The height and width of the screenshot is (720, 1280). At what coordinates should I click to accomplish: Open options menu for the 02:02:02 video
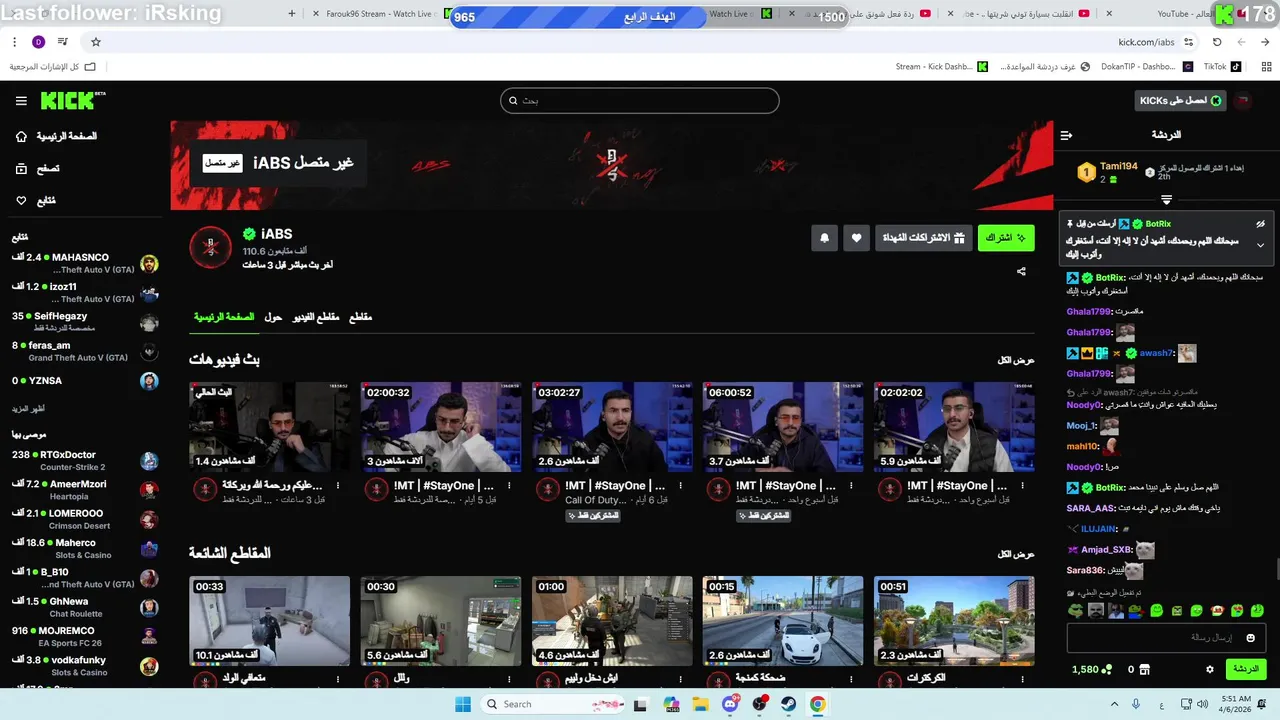click(x=1022, y=486)
